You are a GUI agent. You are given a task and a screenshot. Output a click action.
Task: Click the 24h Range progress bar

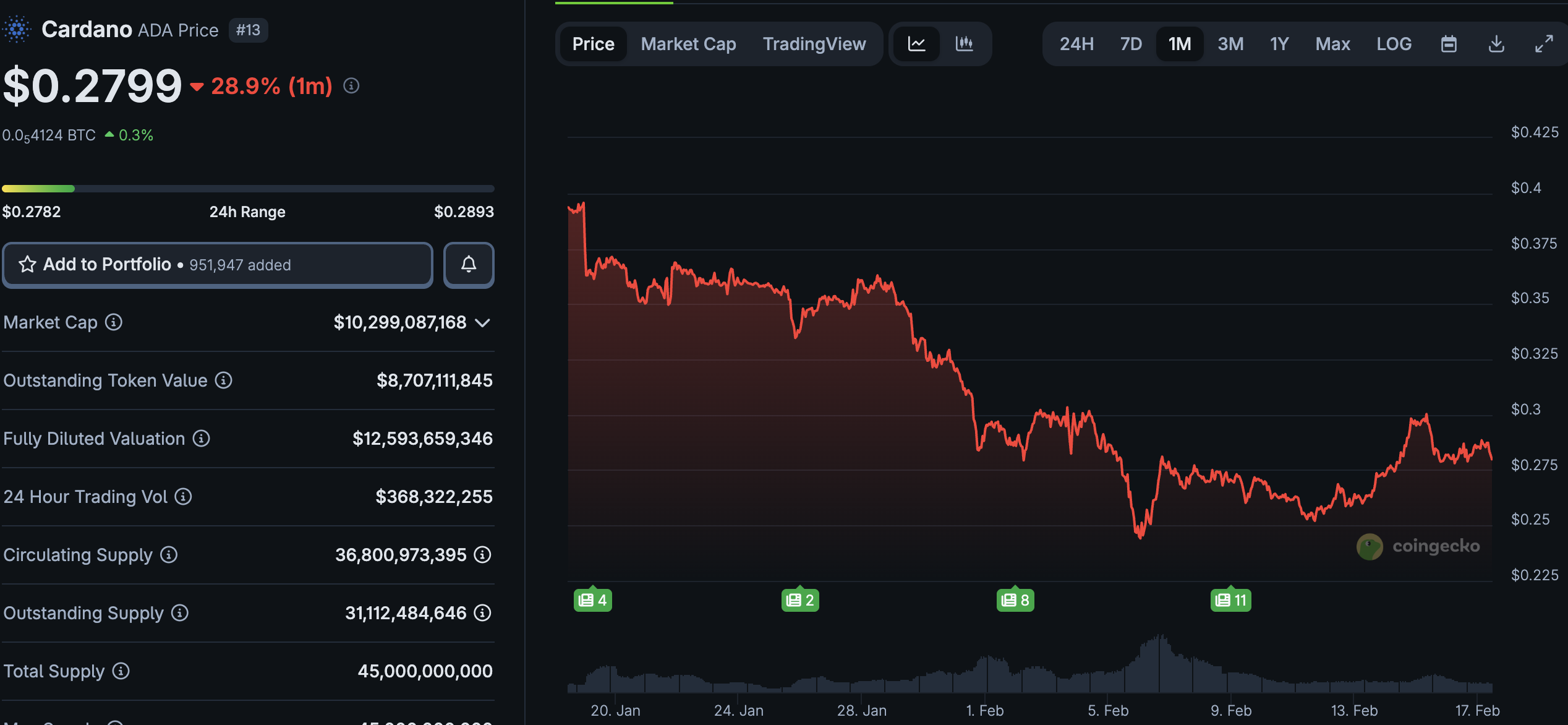pyautogui.click(x=248, y=188)
